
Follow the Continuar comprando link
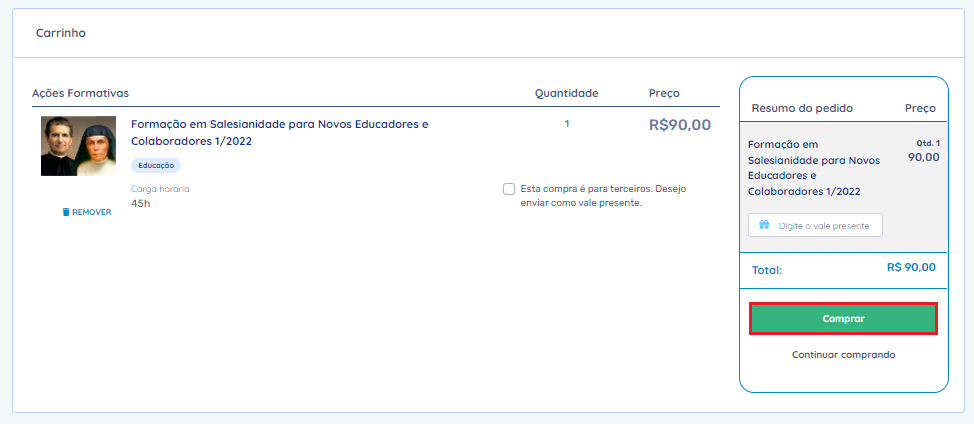(843, 355)
